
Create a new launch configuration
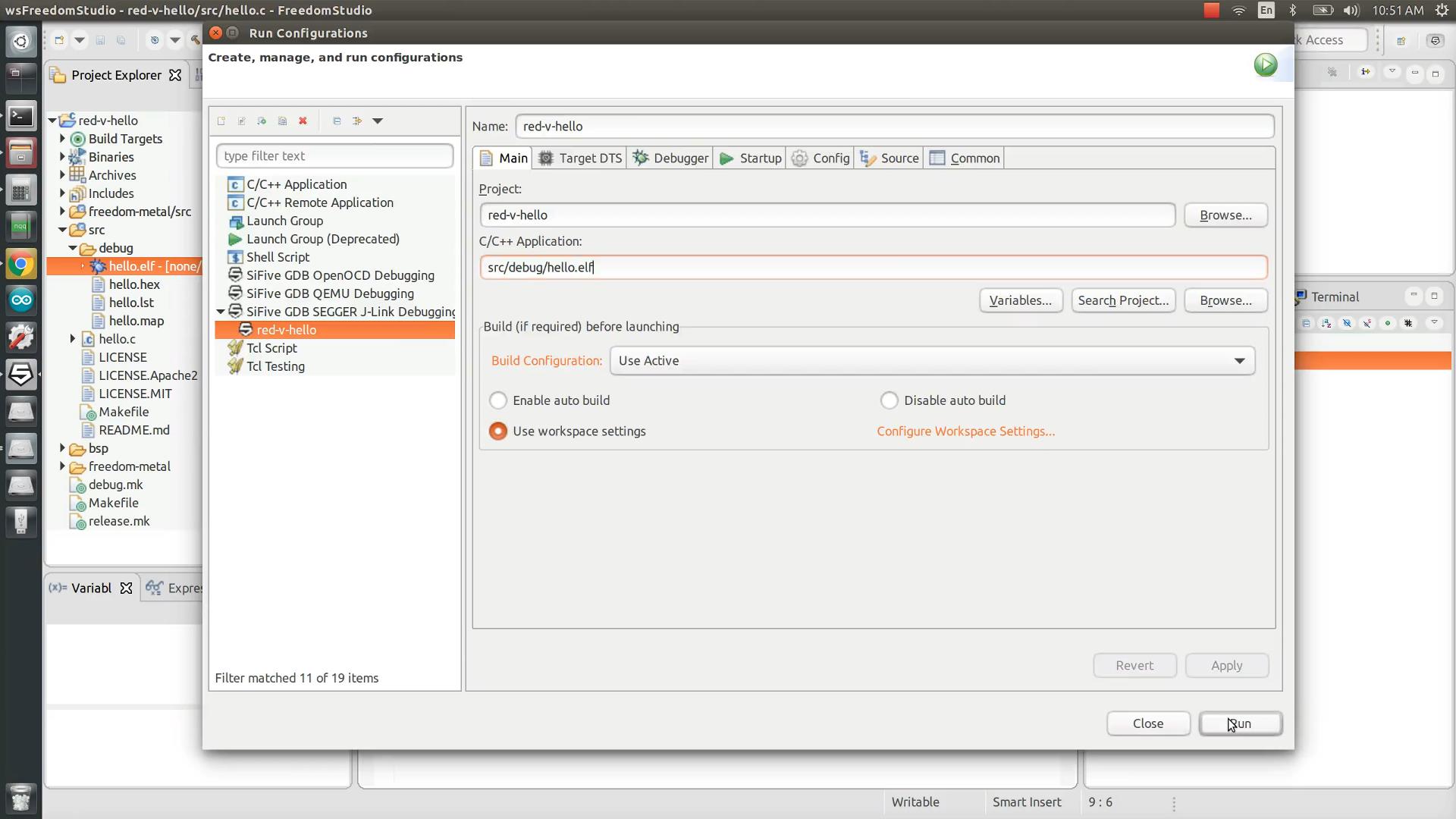(221, 121)
